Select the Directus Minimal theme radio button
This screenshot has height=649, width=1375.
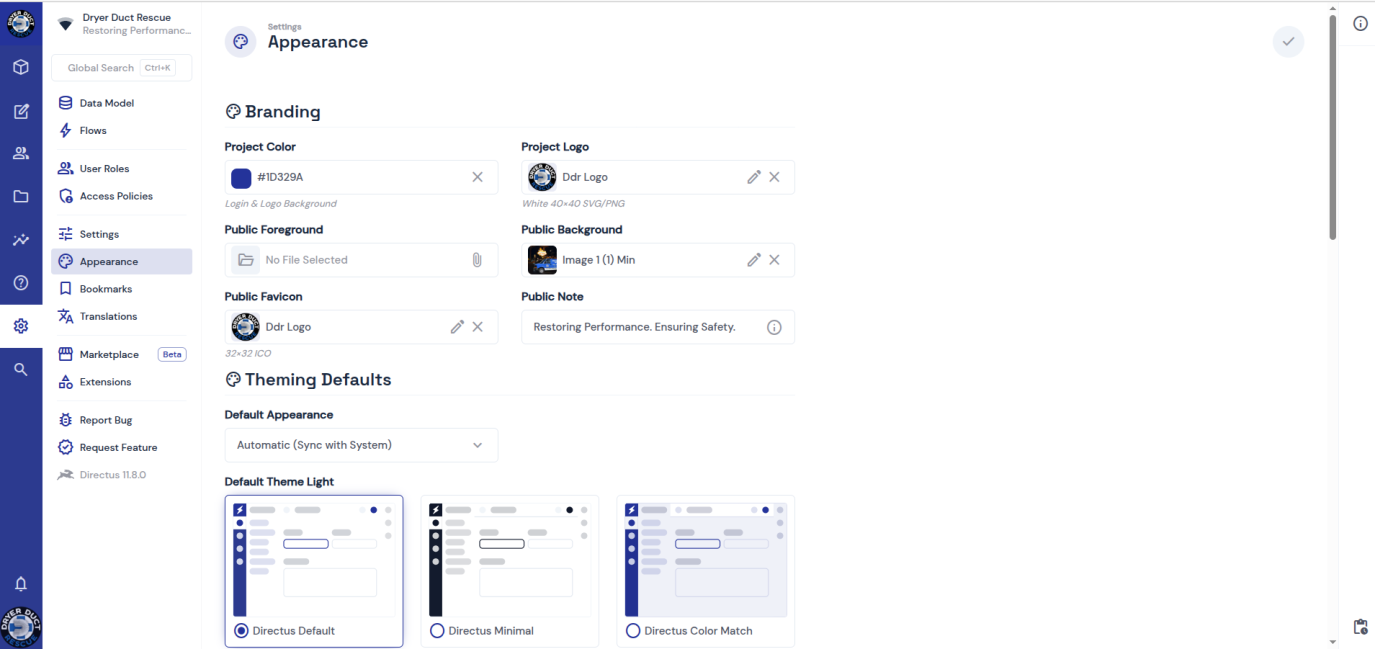coord(437,631)
